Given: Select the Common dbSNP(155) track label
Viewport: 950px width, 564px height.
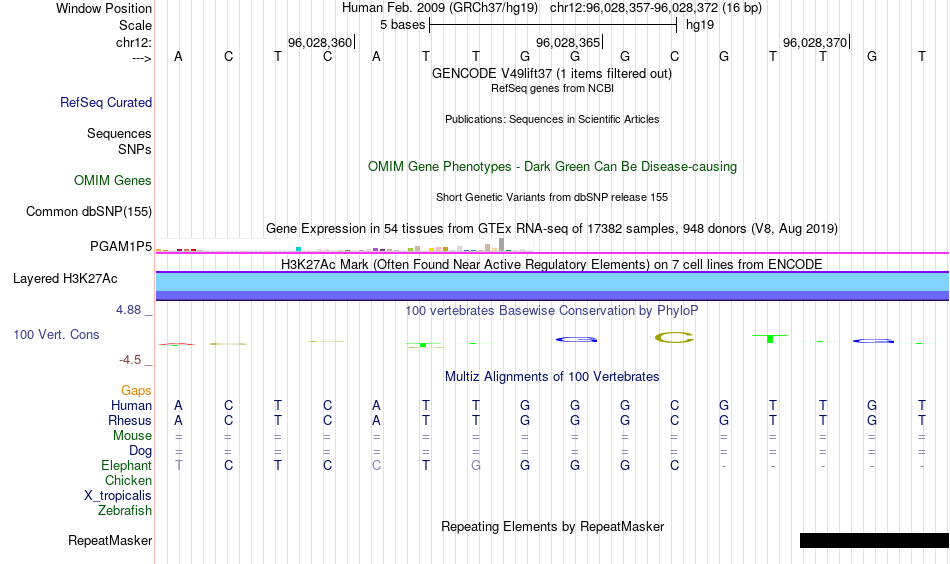Looking at the screenshot, I should 88,211.
